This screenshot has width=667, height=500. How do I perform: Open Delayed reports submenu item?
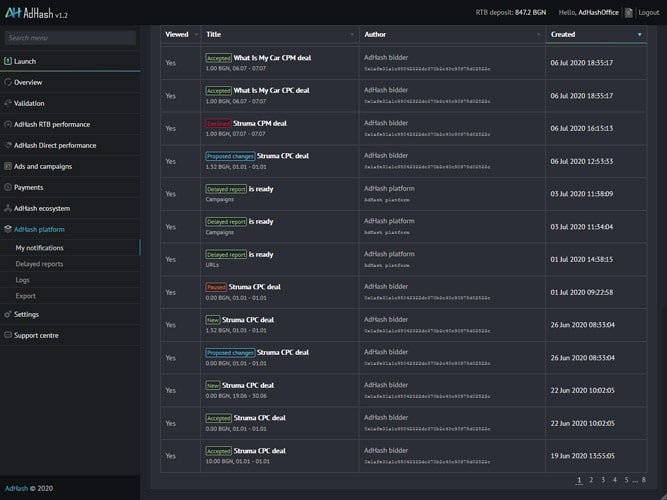point(39,264)
